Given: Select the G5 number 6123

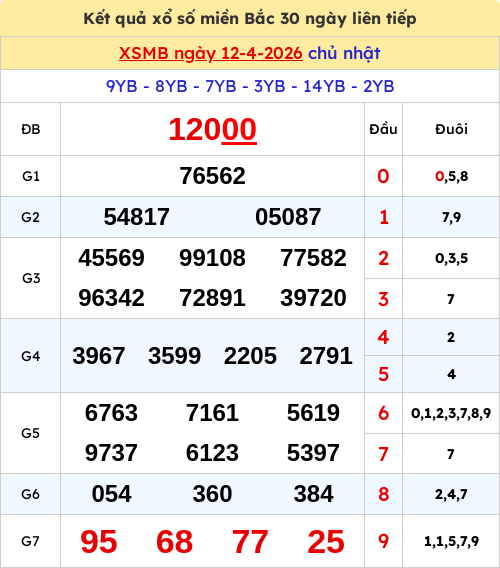Looking at the screenshot, I should (212, 453).
